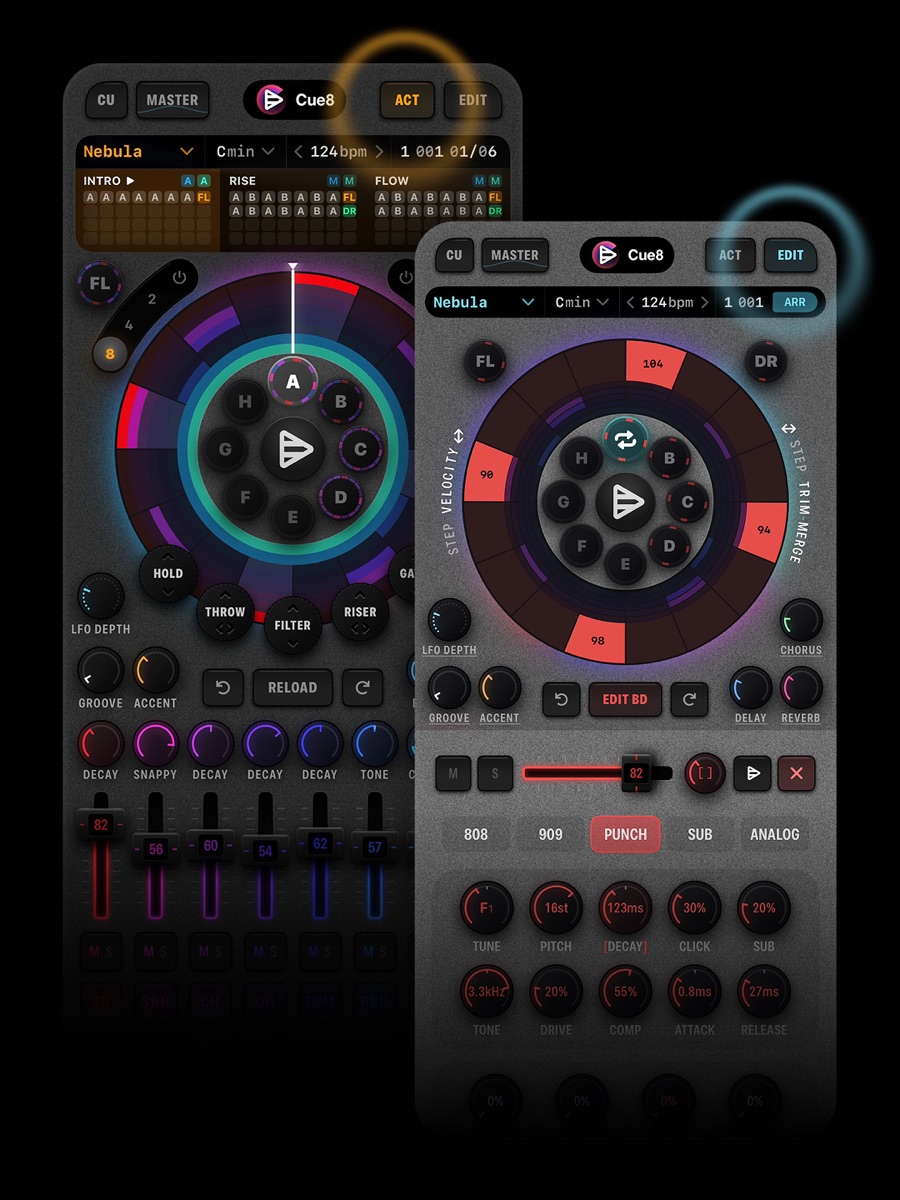Click the redo icon right of RELOAD

pos(362,688)
